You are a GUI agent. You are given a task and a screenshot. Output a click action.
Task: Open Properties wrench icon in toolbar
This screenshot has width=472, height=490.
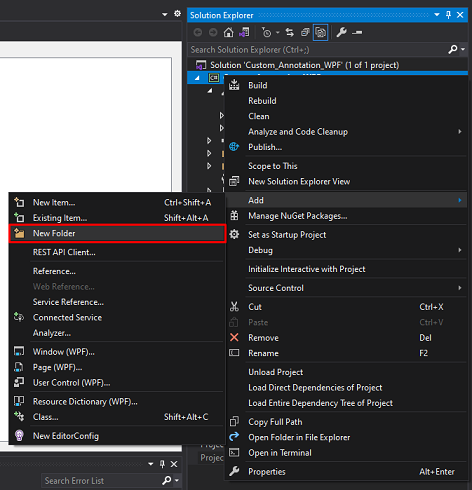click(x=341, y=32)
